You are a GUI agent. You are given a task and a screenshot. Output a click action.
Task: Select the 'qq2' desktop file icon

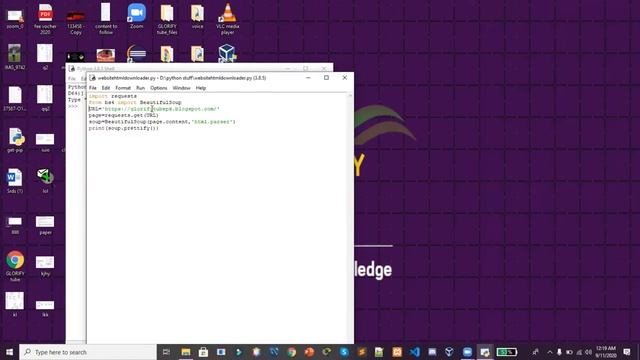[x=45, y=98]
